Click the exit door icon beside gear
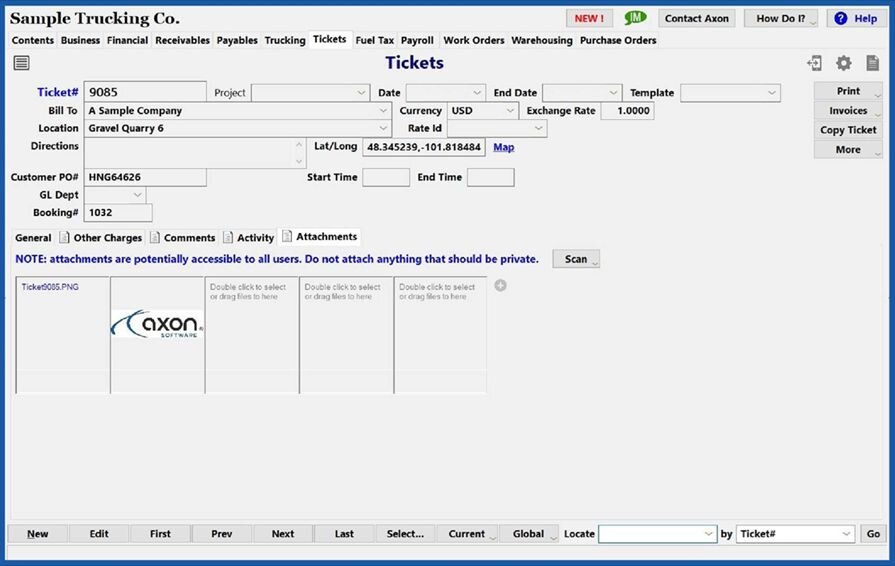Screen dimensions: 895x566 [815, 63]
